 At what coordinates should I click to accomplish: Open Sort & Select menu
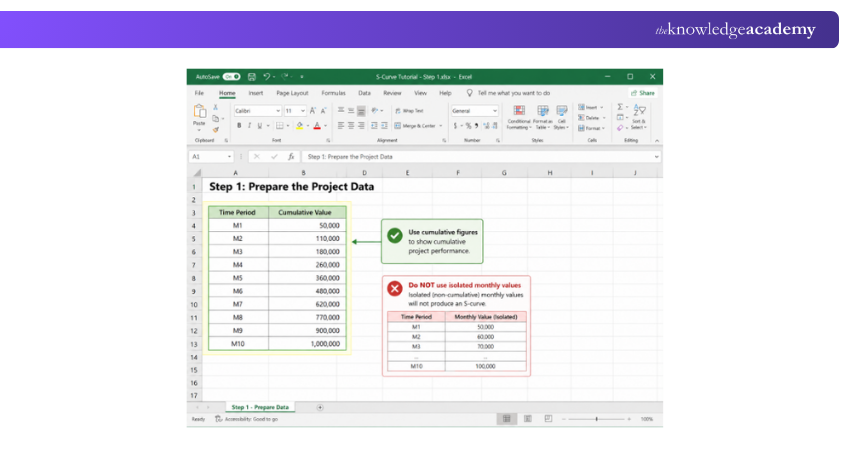pyautogui.click(x=639, y=117)
